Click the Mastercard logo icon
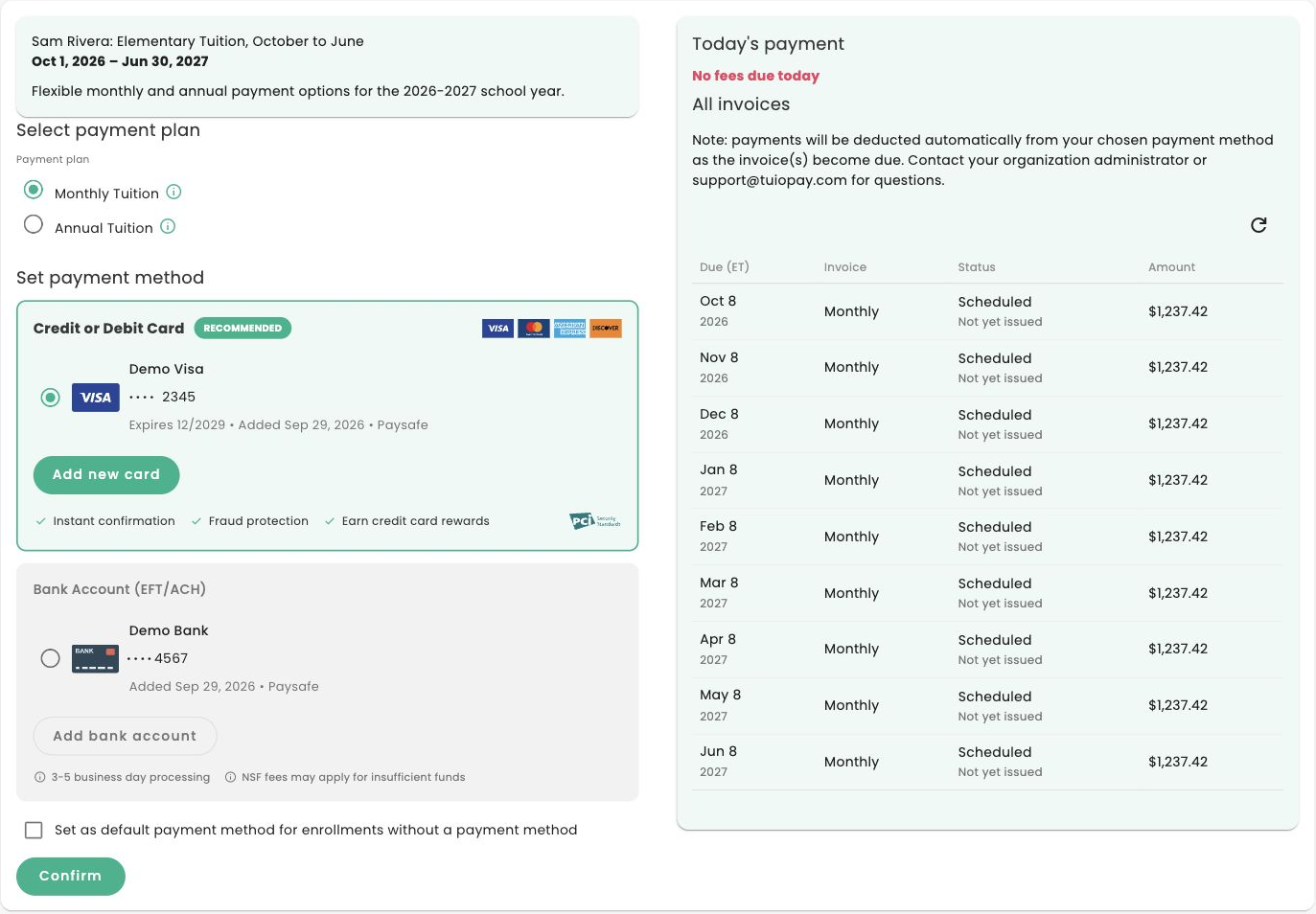 pyautogui.click(x=534, y=329)
